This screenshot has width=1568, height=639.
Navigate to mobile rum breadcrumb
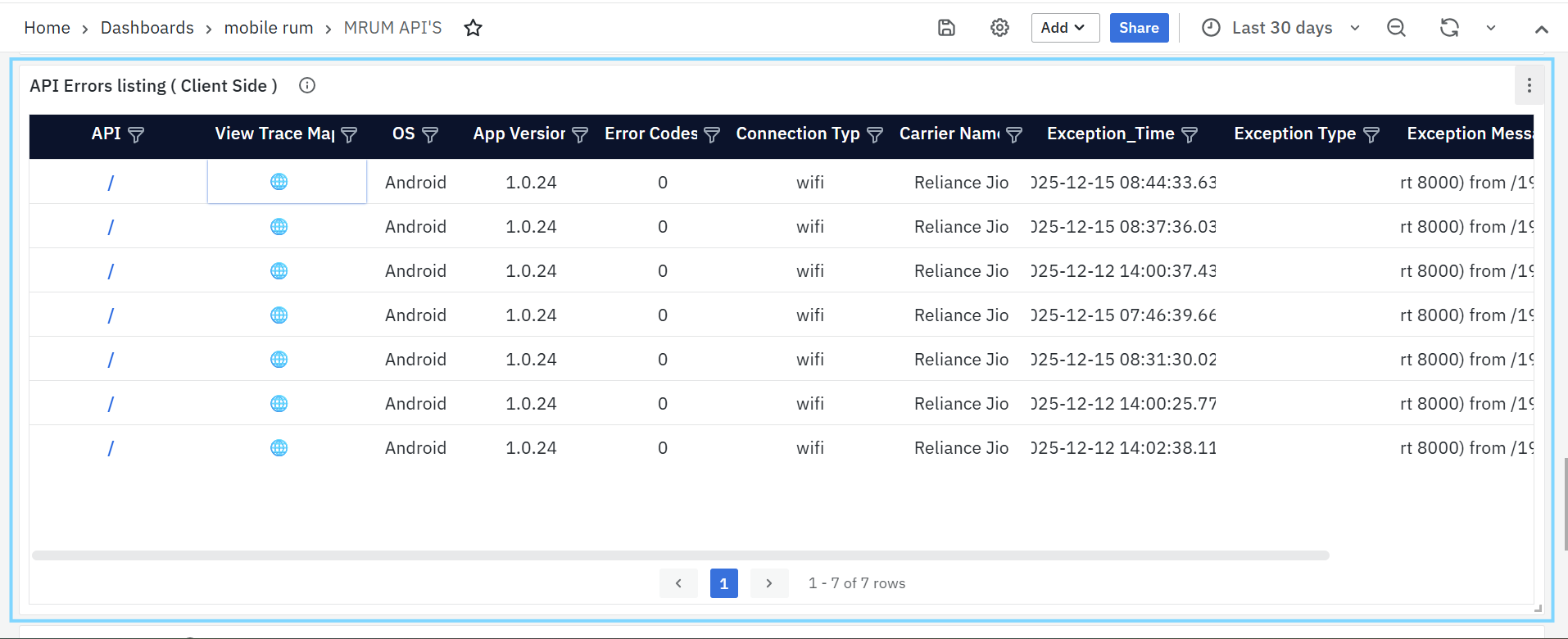point(269,28)
